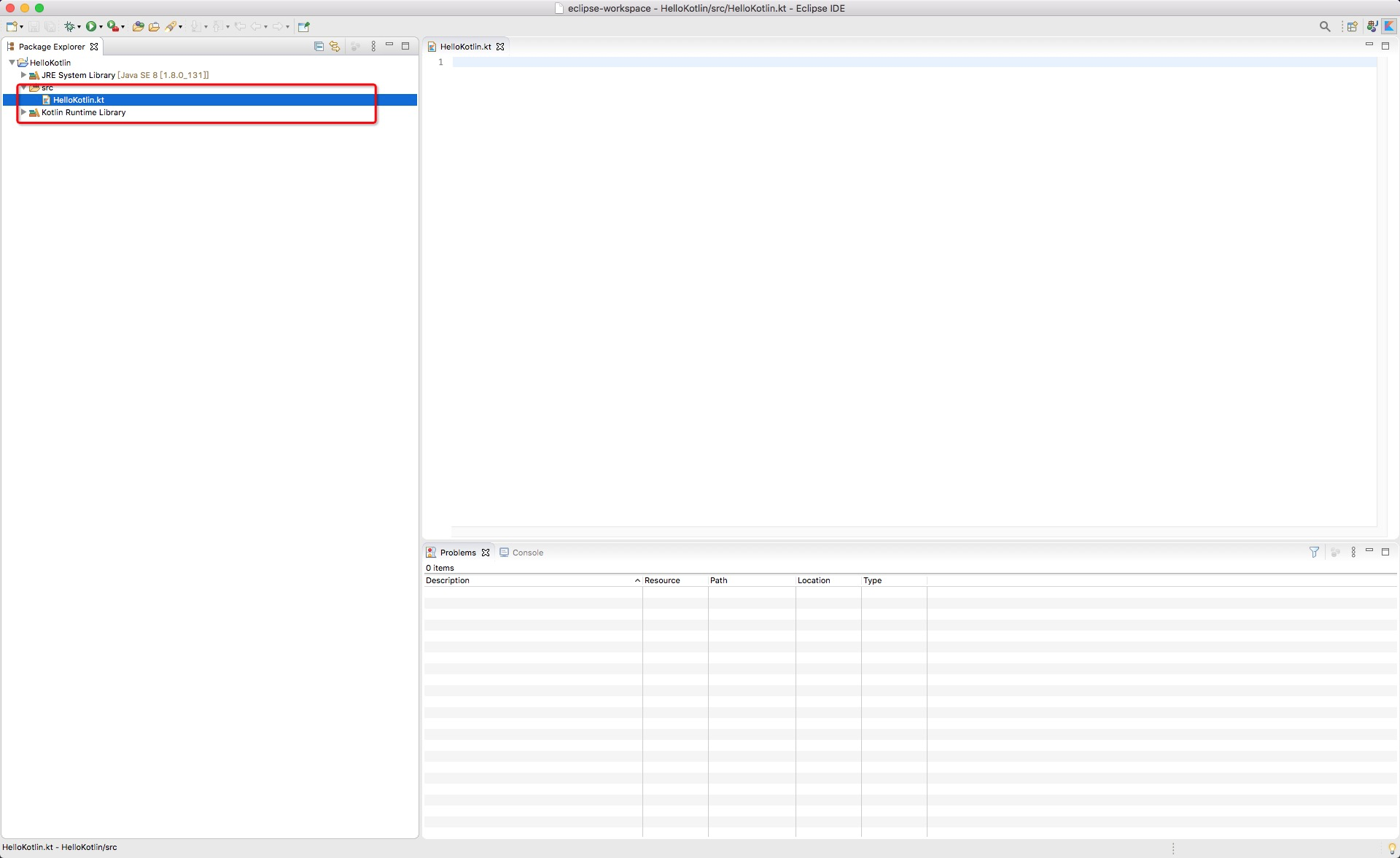Click the Pin Editor toolbar icon
Viewport: 1400px width, 858px height.
304,26
